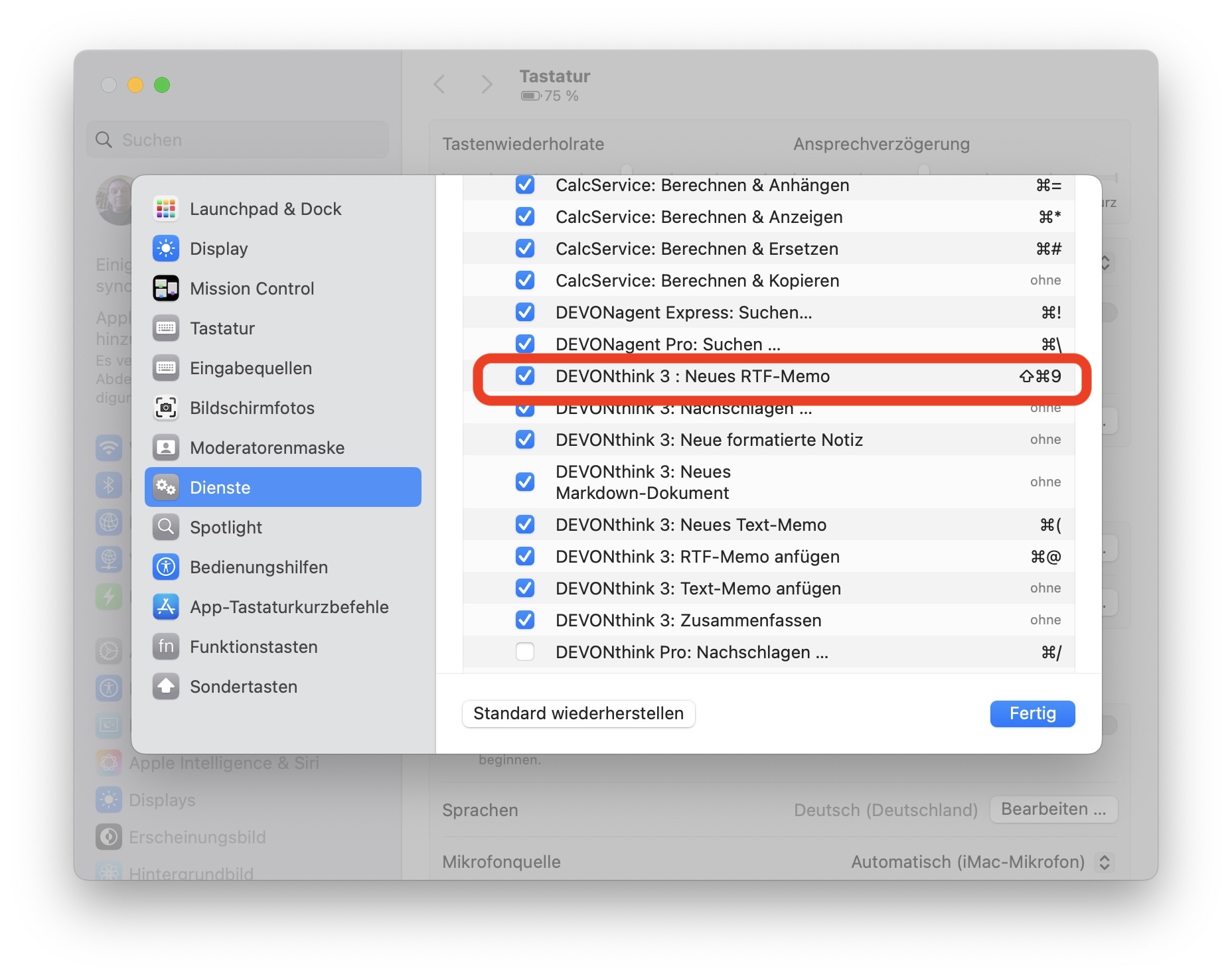Select the Display sun icon
The height and width of the screenshot is (978, 1232).
pos(166,249)
